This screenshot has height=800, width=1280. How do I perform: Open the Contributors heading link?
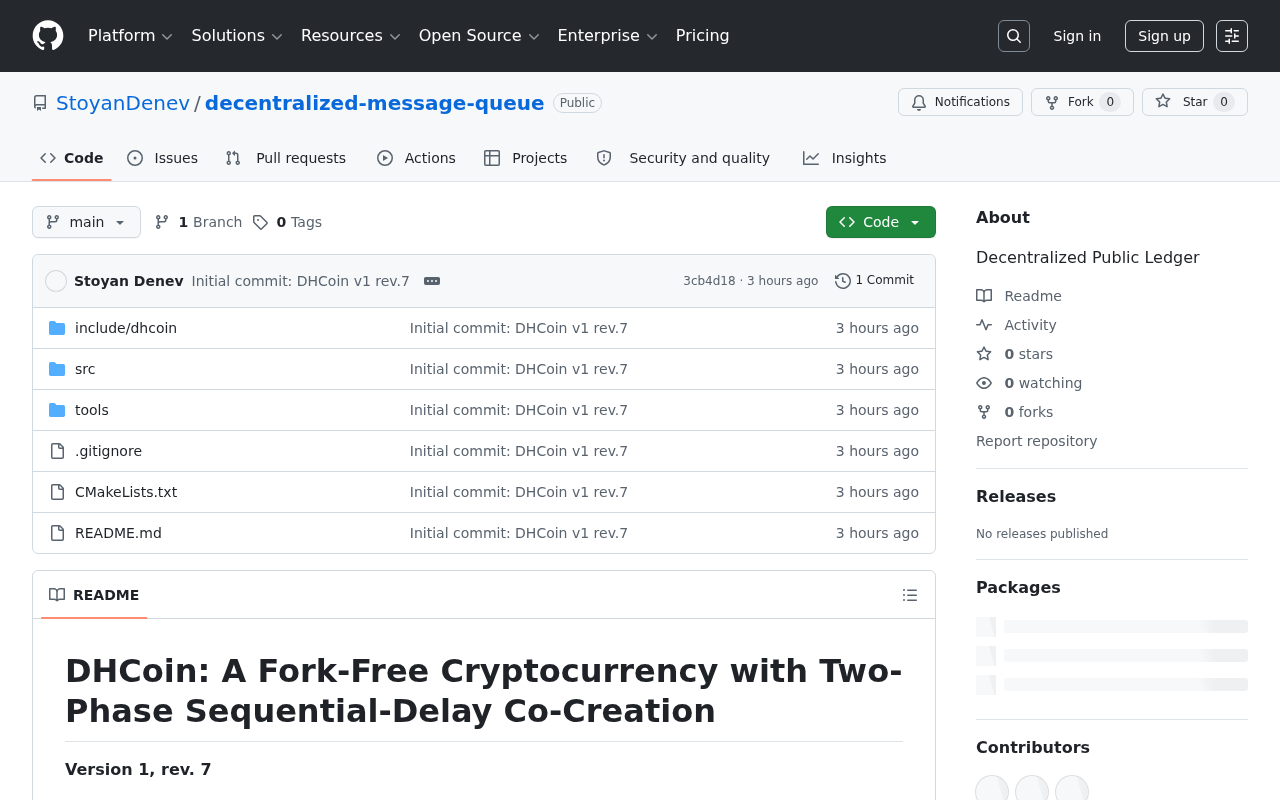[x=1033, y=748]
